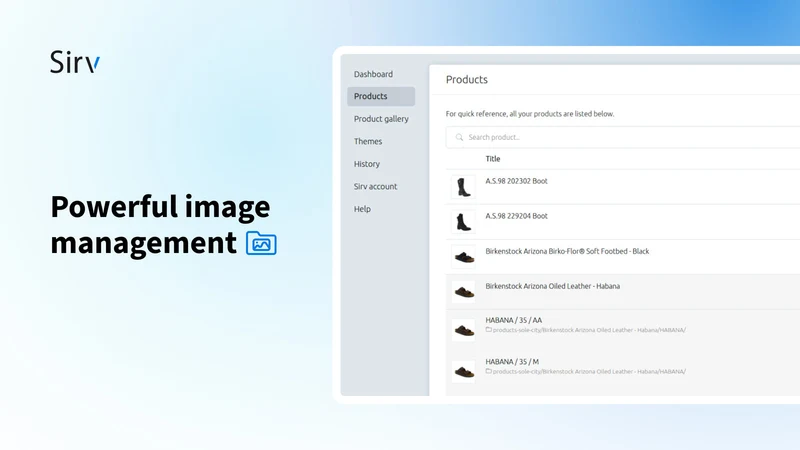Click thumbnail of Oiled Leather Habana sandal

[x=463, y=292]
